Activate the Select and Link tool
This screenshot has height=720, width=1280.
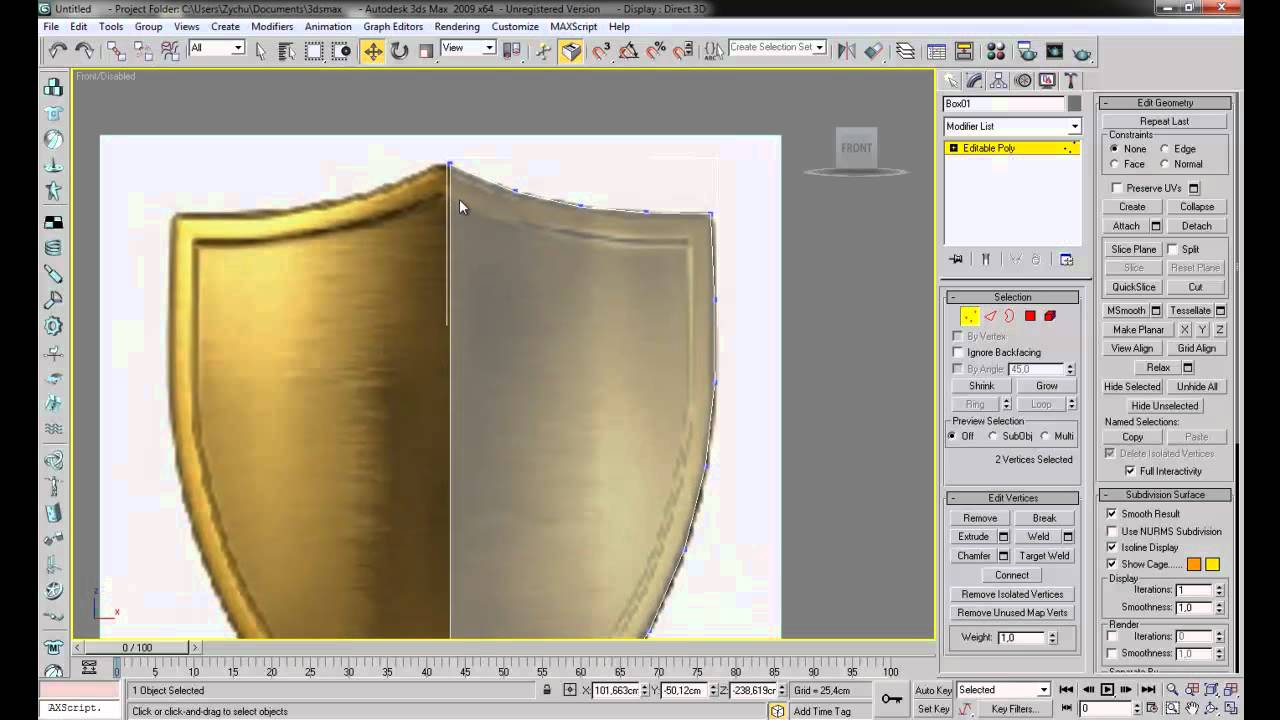pos(116,51)
